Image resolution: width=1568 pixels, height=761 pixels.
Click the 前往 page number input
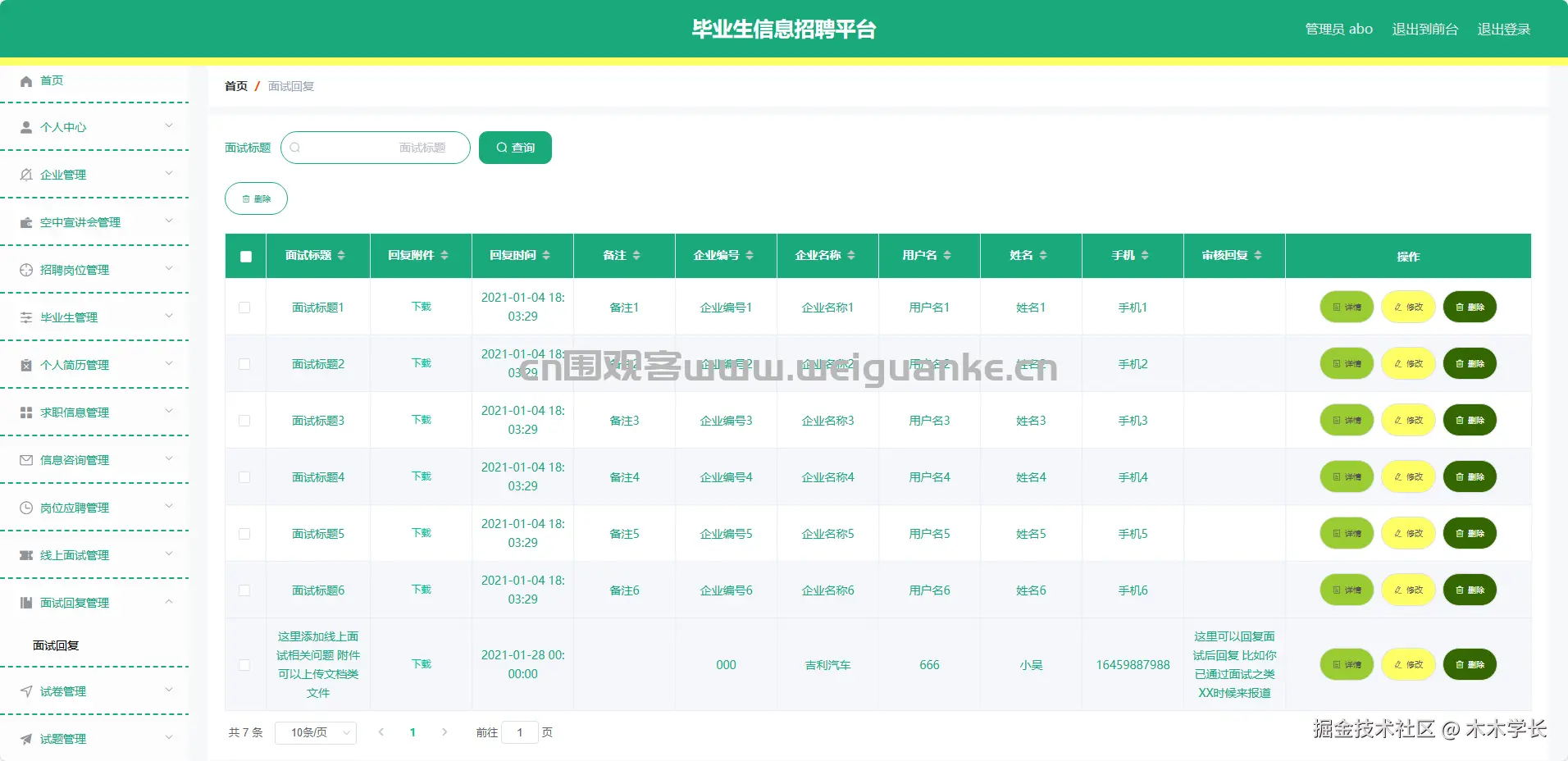(520, 732)
